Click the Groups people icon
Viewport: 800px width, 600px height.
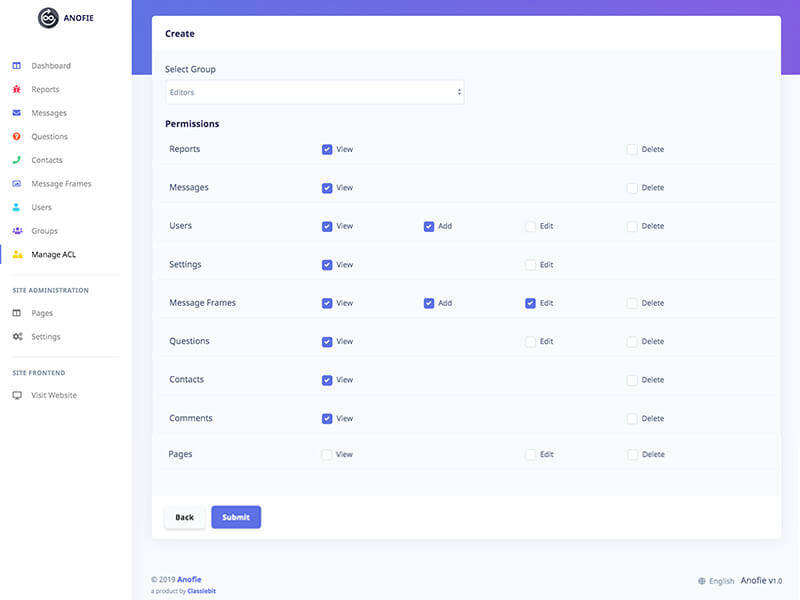[x=17, y=231]
